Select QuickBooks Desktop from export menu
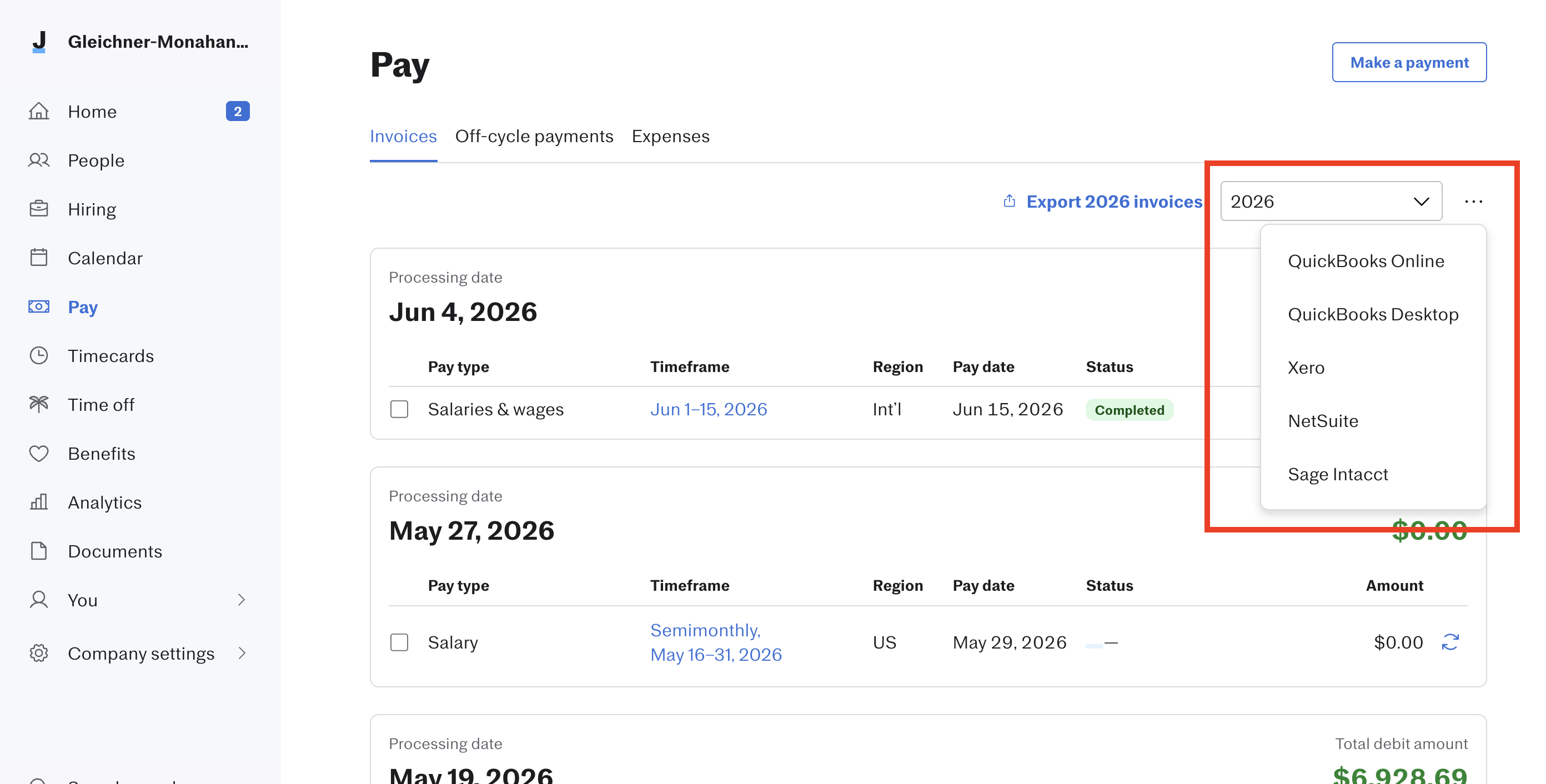Viewport: 1546px width, 784px height. tap(1373, 314)
